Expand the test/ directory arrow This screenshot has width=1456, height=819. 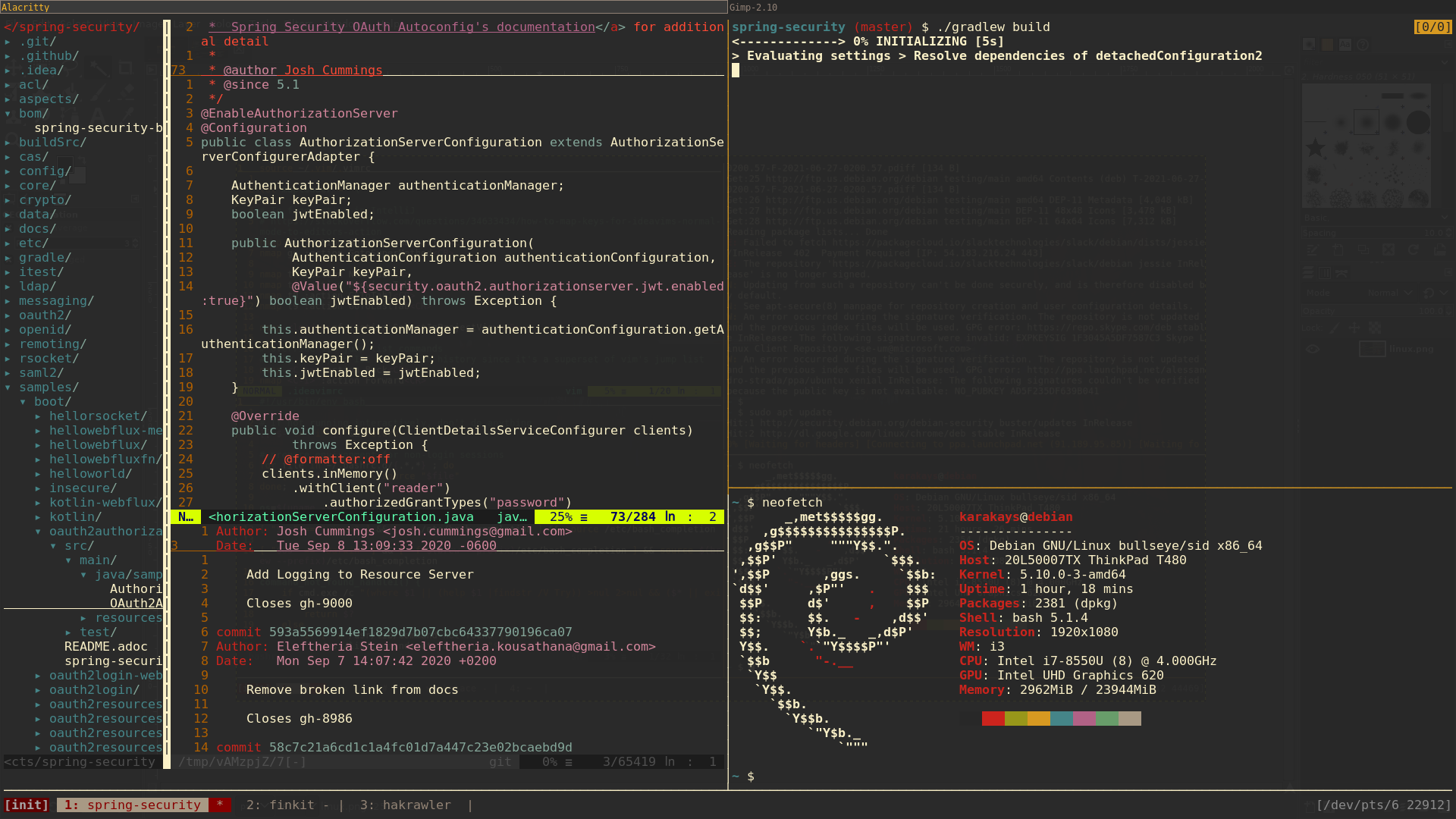[68, 632]
